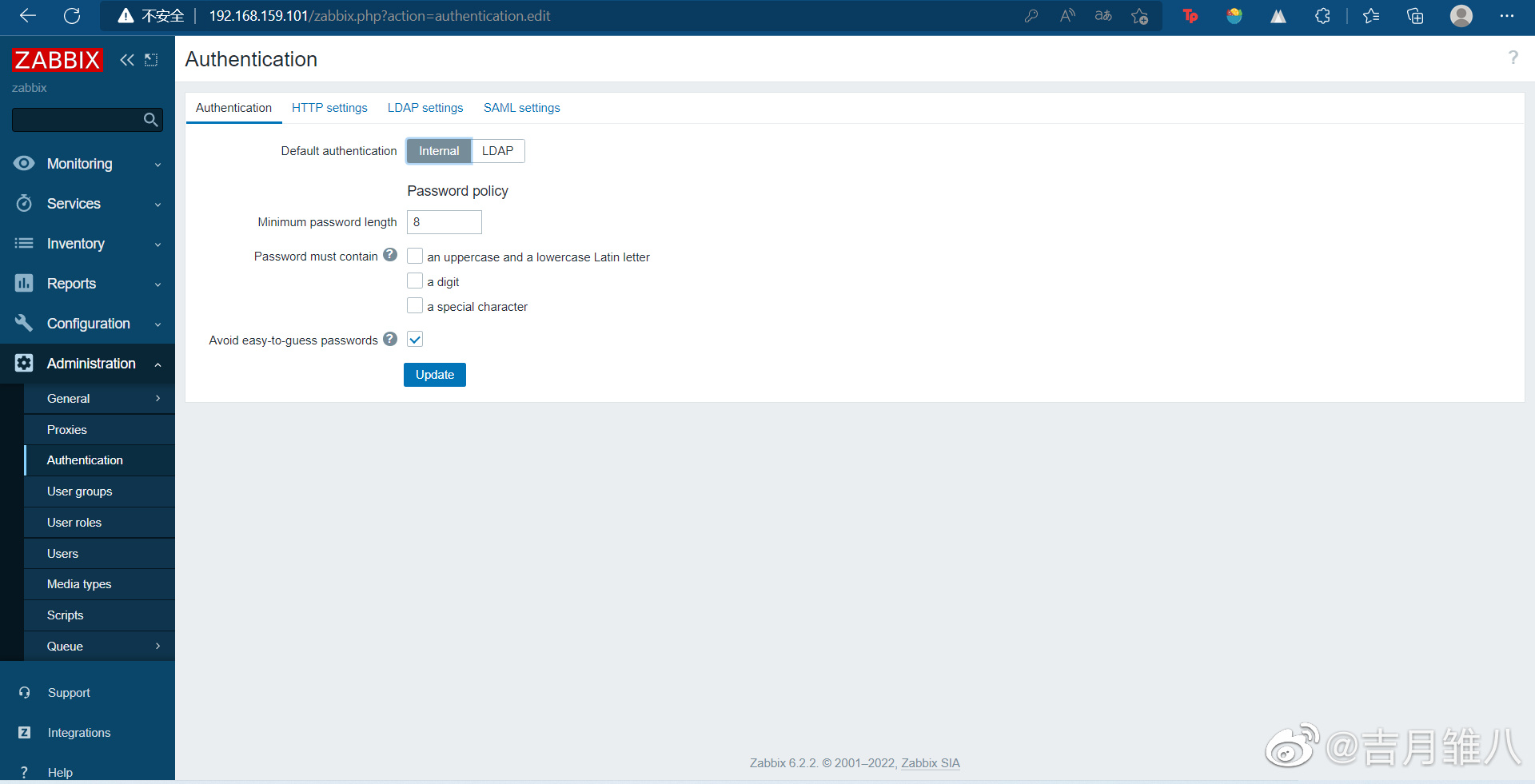Open the collections icon
This screenshot has width=1535, height=784.
point(1415,16)
